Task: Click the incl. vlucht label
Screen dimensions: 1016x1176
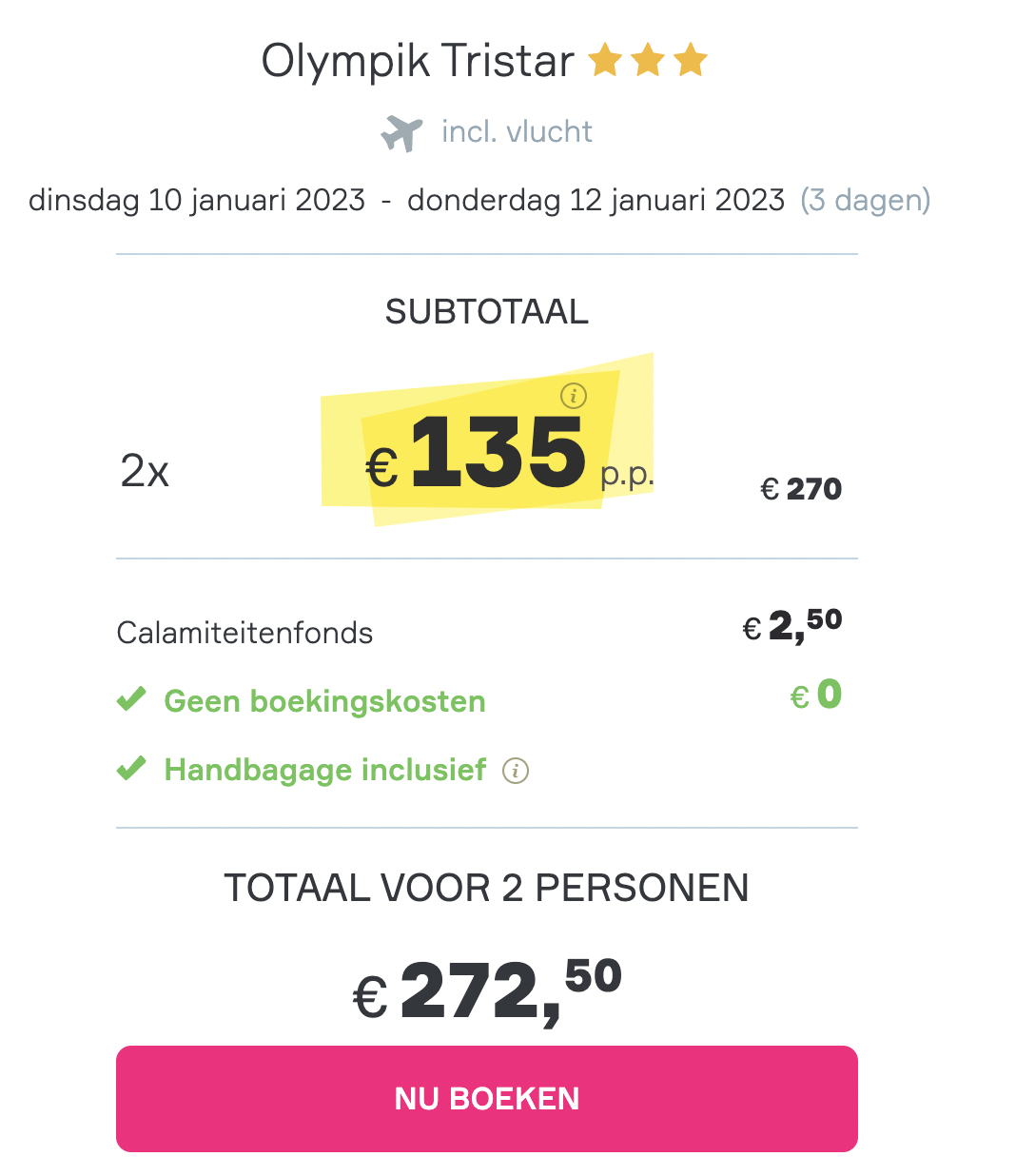Action: pos(517,131)
